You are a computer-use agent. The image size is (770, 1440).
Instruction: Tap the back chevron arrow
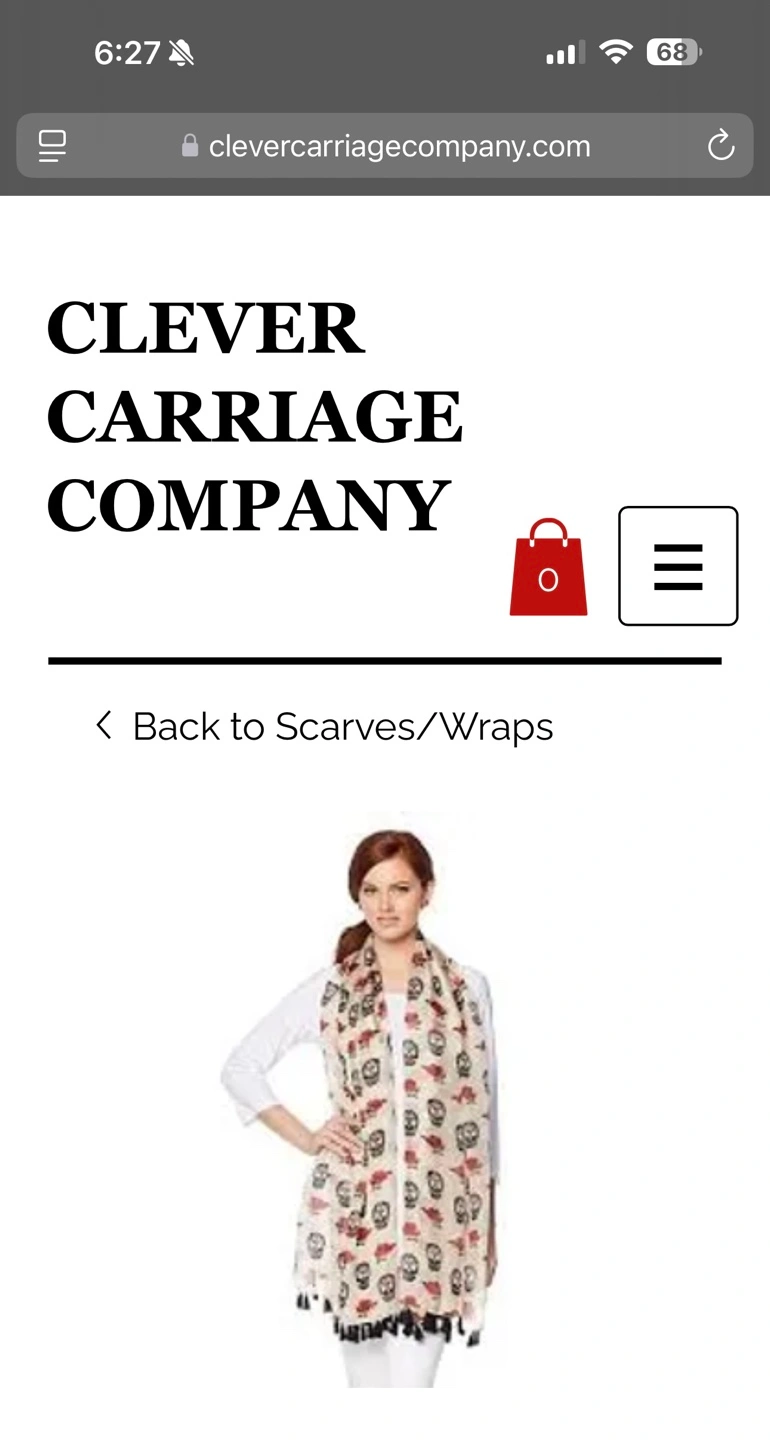coord(103,725)
